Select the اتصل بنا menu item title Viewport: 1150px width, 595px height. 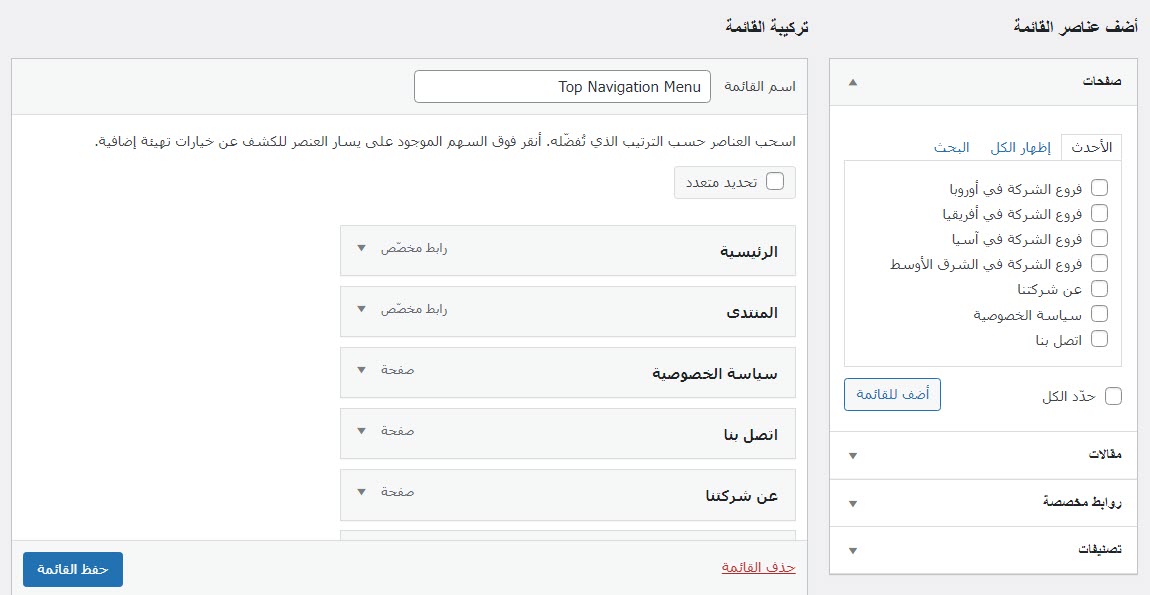coord(751,435)
